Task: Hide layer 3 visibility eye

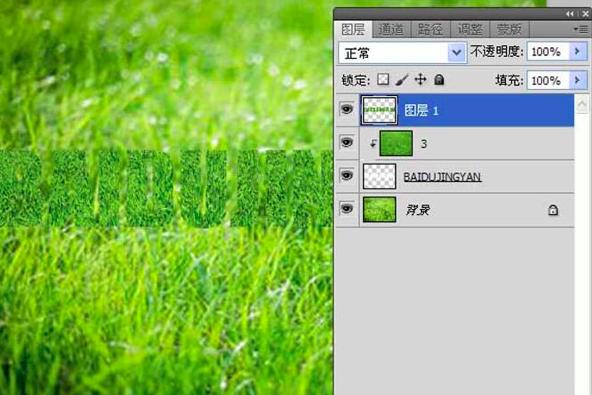Action: click(x=347, y=142)
